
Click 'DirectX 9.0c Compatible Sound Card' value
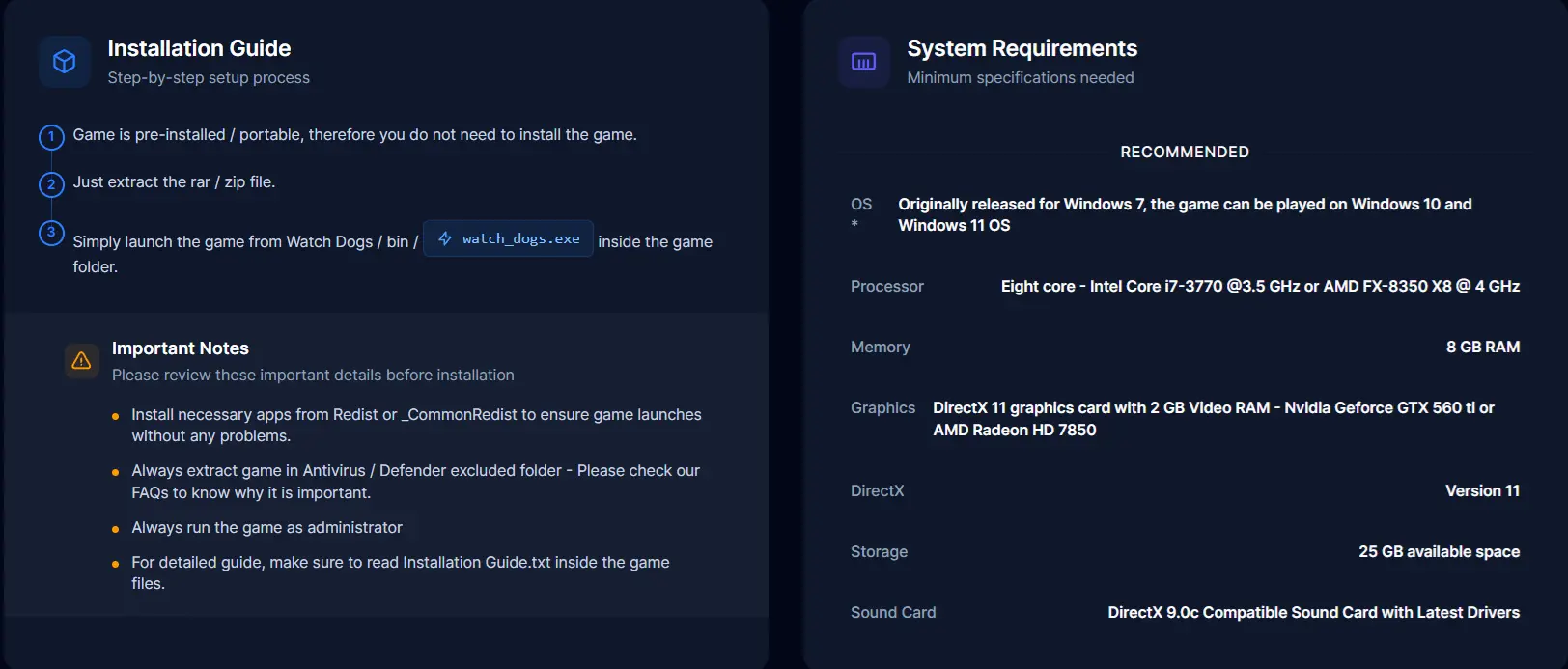pos(1313,613)
